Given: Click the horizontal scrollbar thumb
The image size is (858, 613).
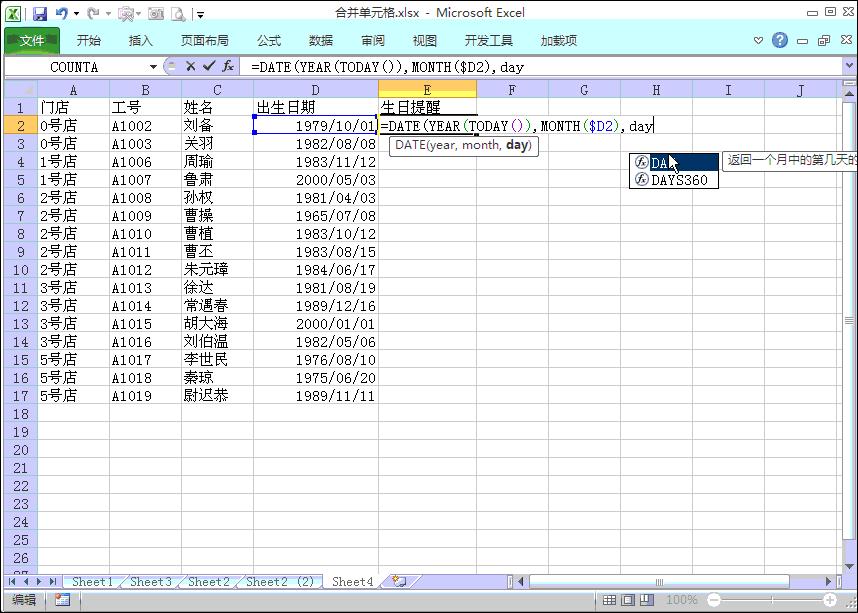Looking at the screenshot, I should (x=659, y=582).
